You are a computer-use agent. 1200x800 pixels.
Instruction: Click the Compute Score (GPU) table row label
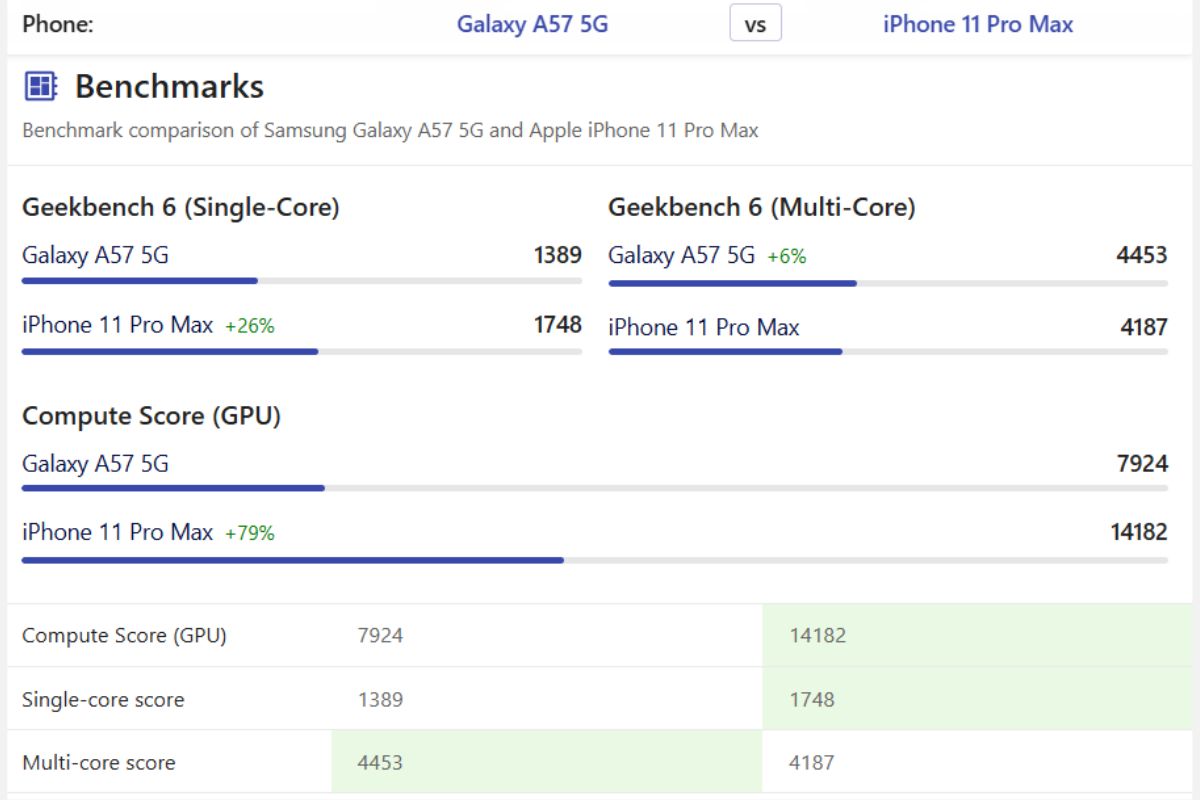[124, 635]
